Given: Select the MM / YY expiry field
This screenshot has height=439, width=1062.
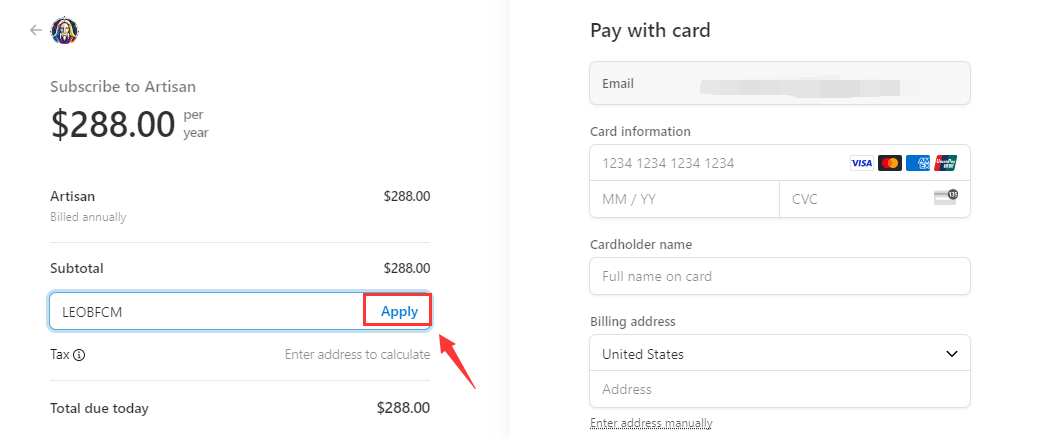Looking at the screenshot, I should click(685, 199).
